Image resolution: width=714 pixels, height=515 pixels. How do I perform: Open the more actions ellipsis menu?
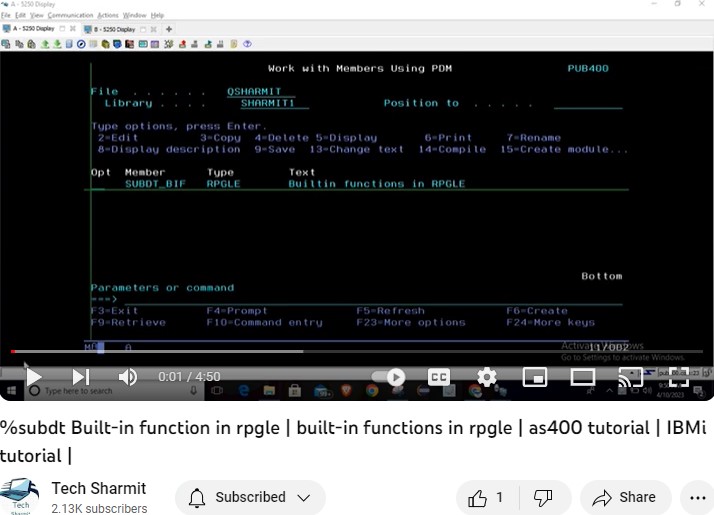point(697,498)
